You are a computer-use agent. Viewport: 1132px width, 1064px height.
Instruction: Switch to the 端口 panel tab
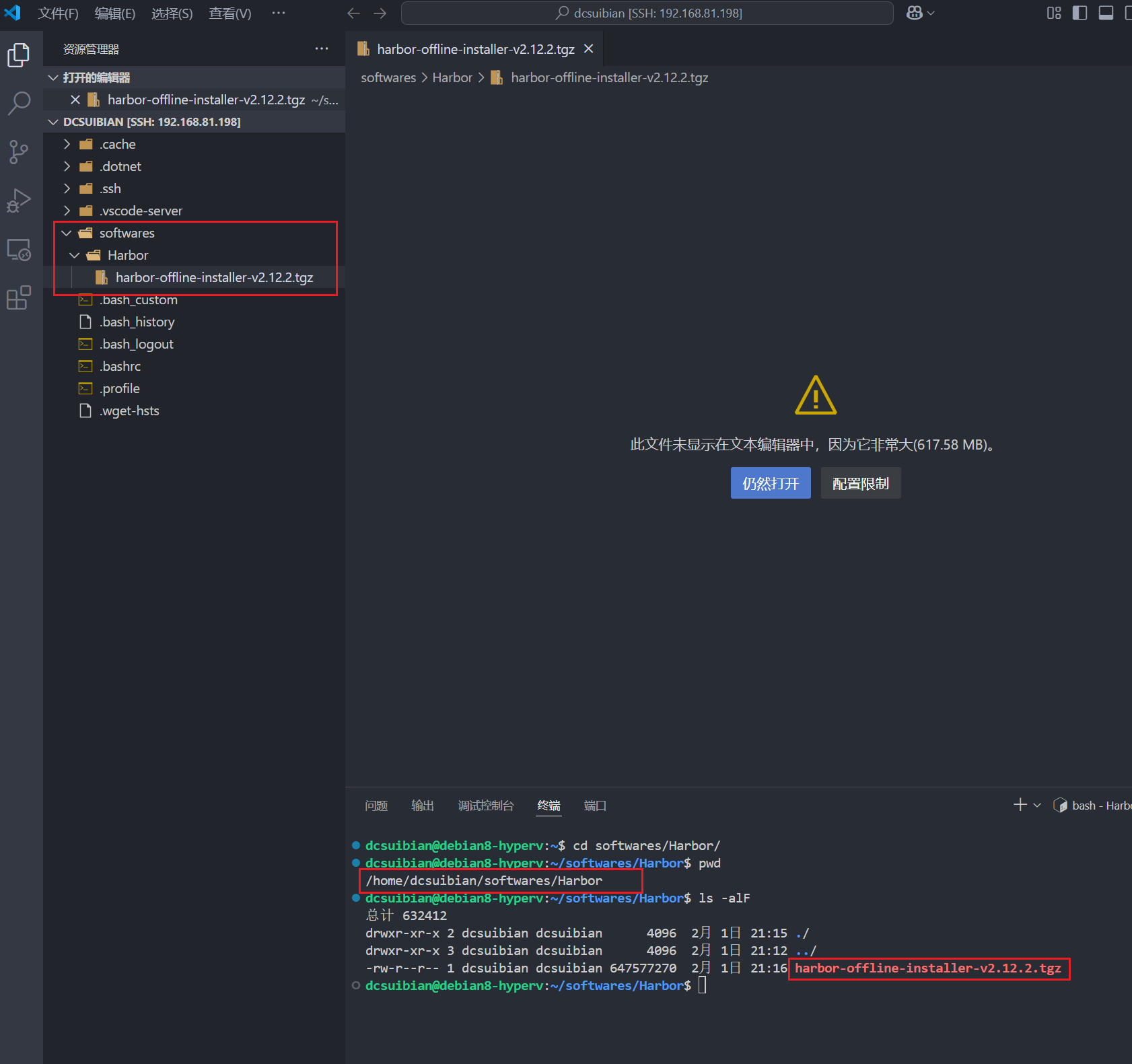pyautogui.click(x=595, y=806)
